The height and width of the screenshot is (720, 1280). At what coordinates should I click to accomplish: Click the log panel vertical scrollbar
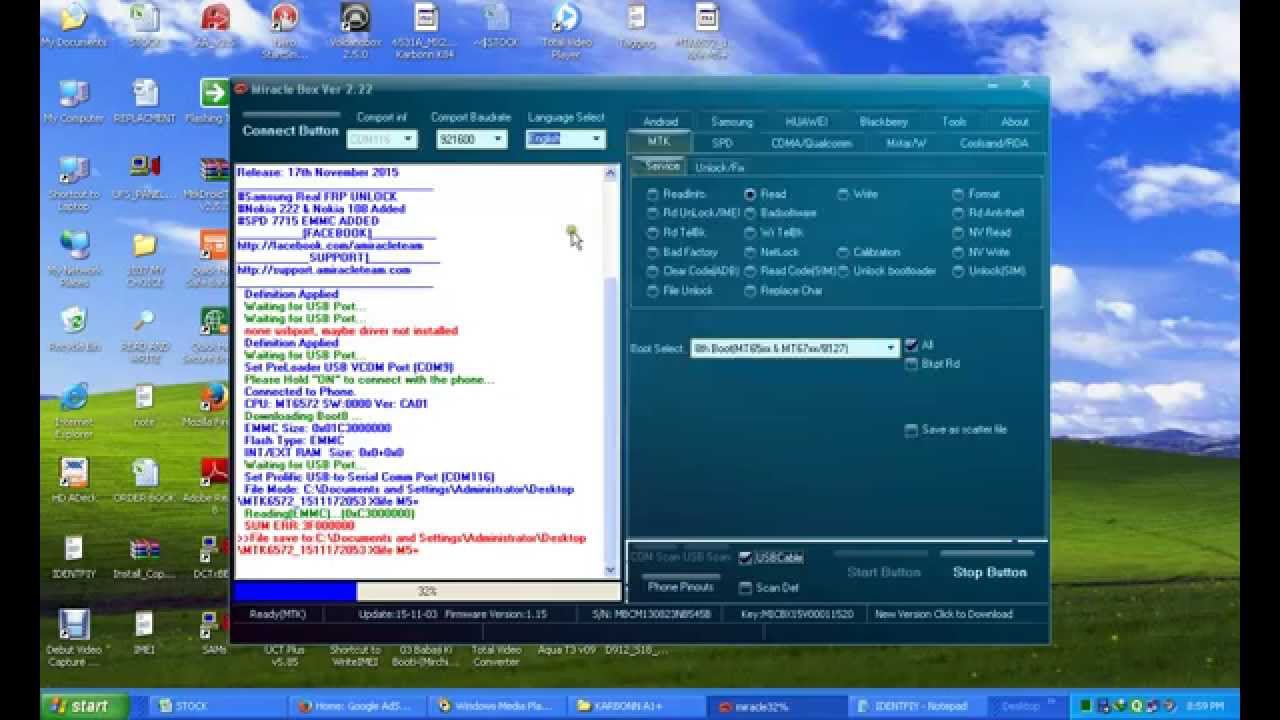[x=612, y=371]
